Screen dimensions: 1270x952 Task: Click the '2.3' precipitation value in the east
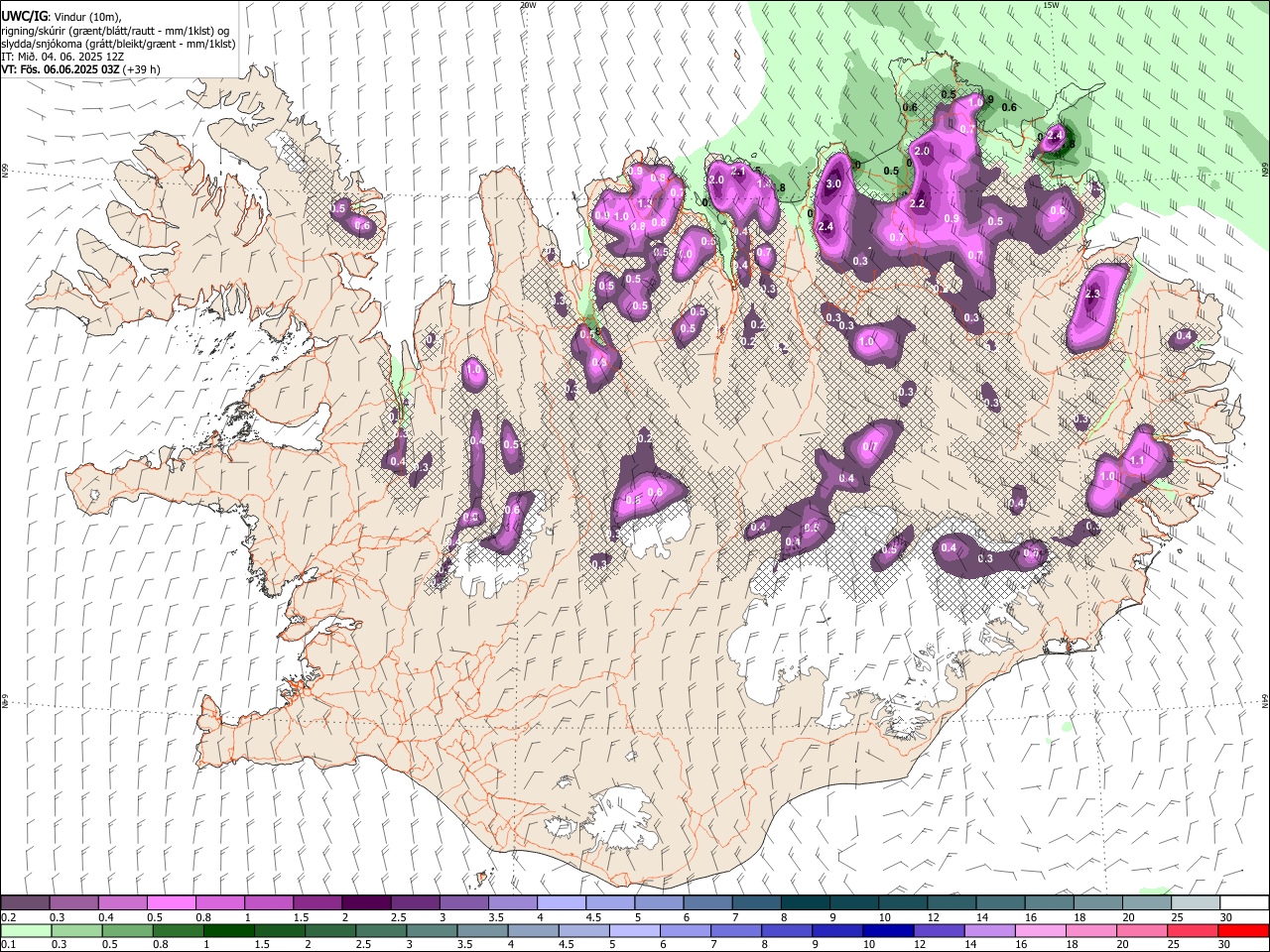point(1093,295)
